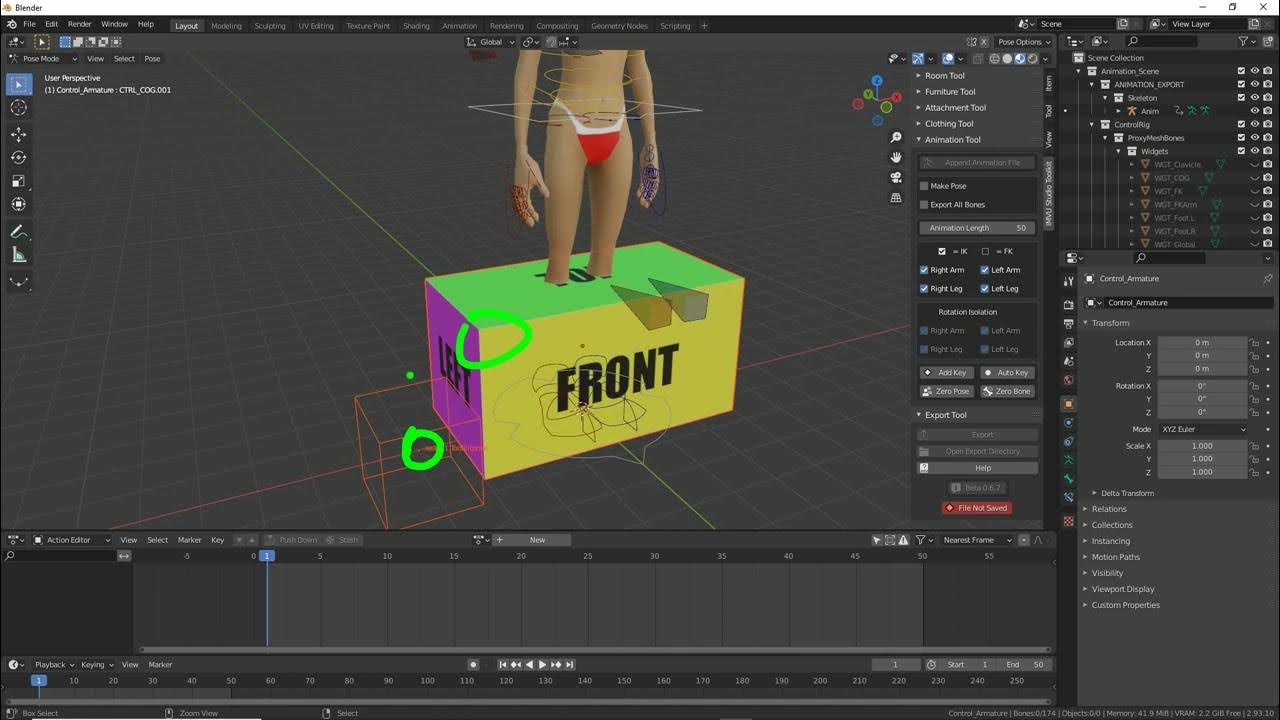1280x720 pixels.
Task: Click the Zero Bone button
Action: point(1007,391)
